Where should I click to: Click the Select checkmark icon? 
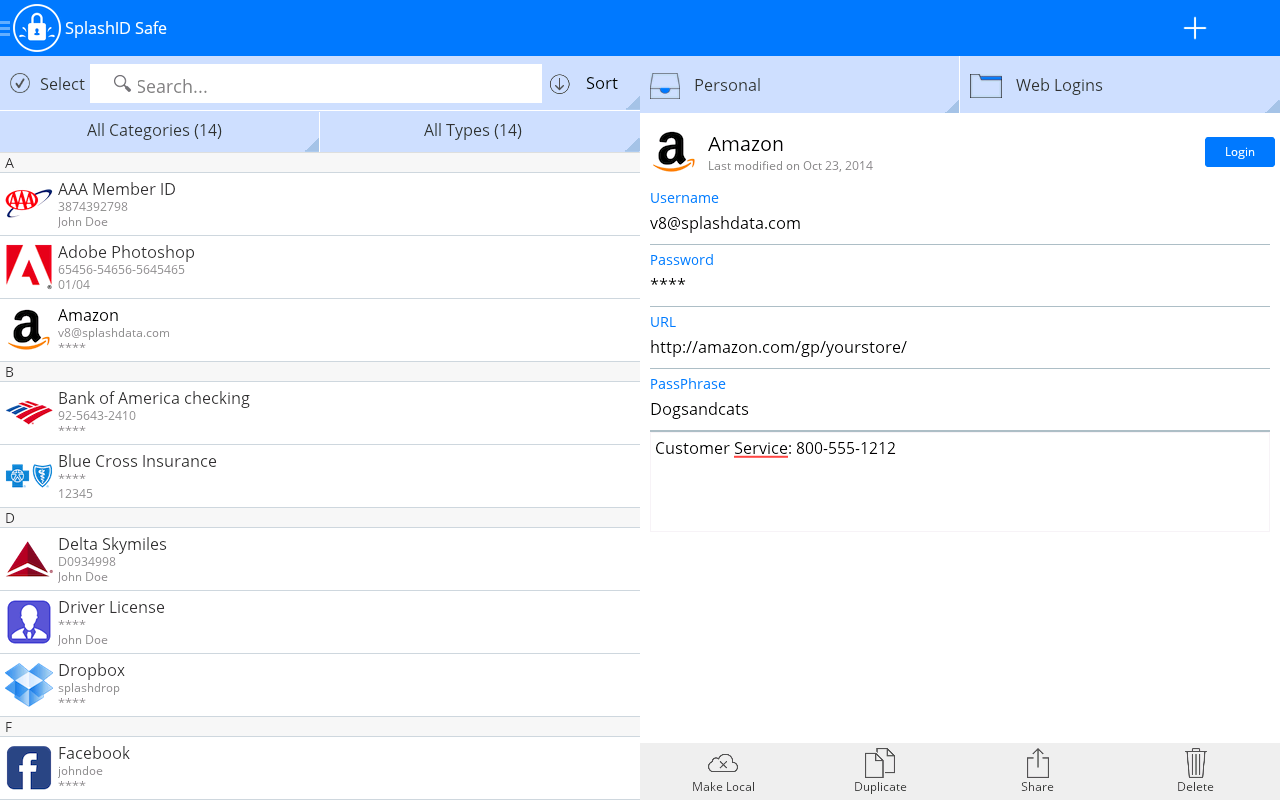click(x=20, y=83)
